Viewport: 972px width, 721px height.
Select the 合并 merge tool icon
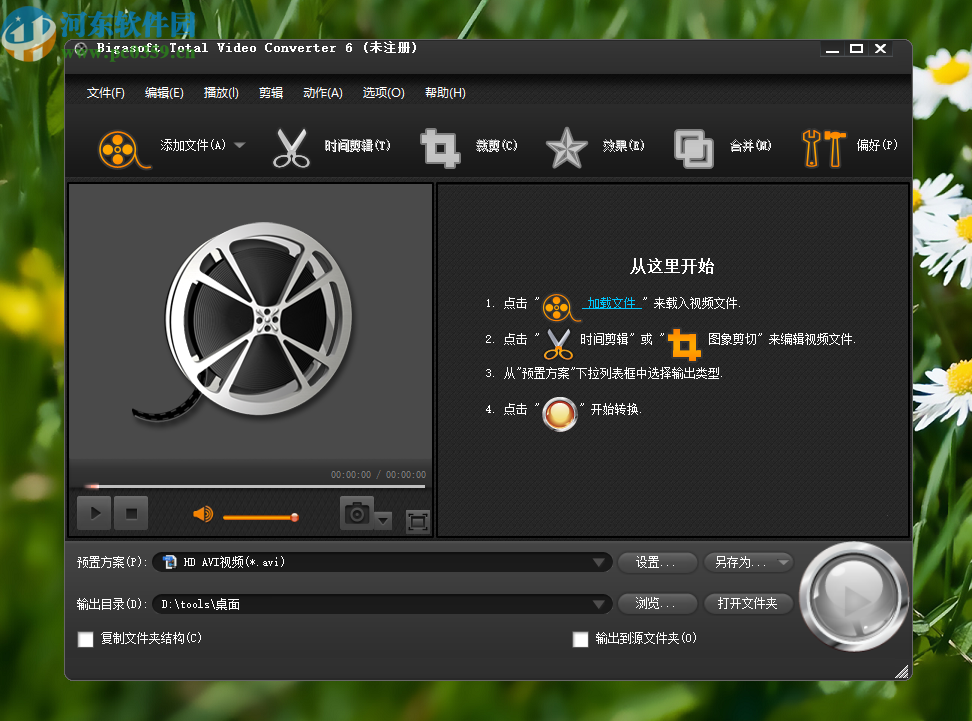(693, 145)
